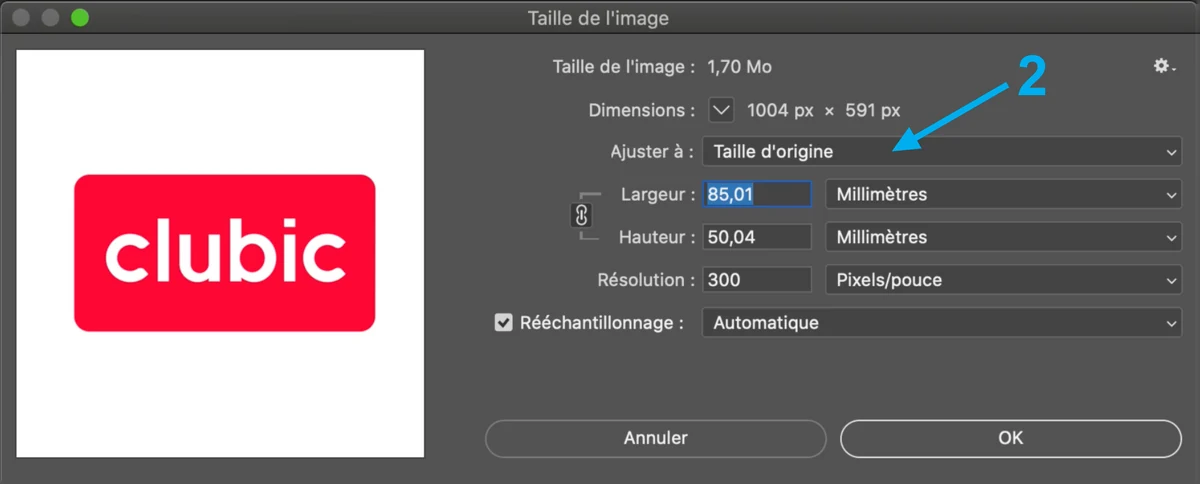The image size is (1200, 484).
Task: Click the Résolution value field
Action: click(757, 280)
